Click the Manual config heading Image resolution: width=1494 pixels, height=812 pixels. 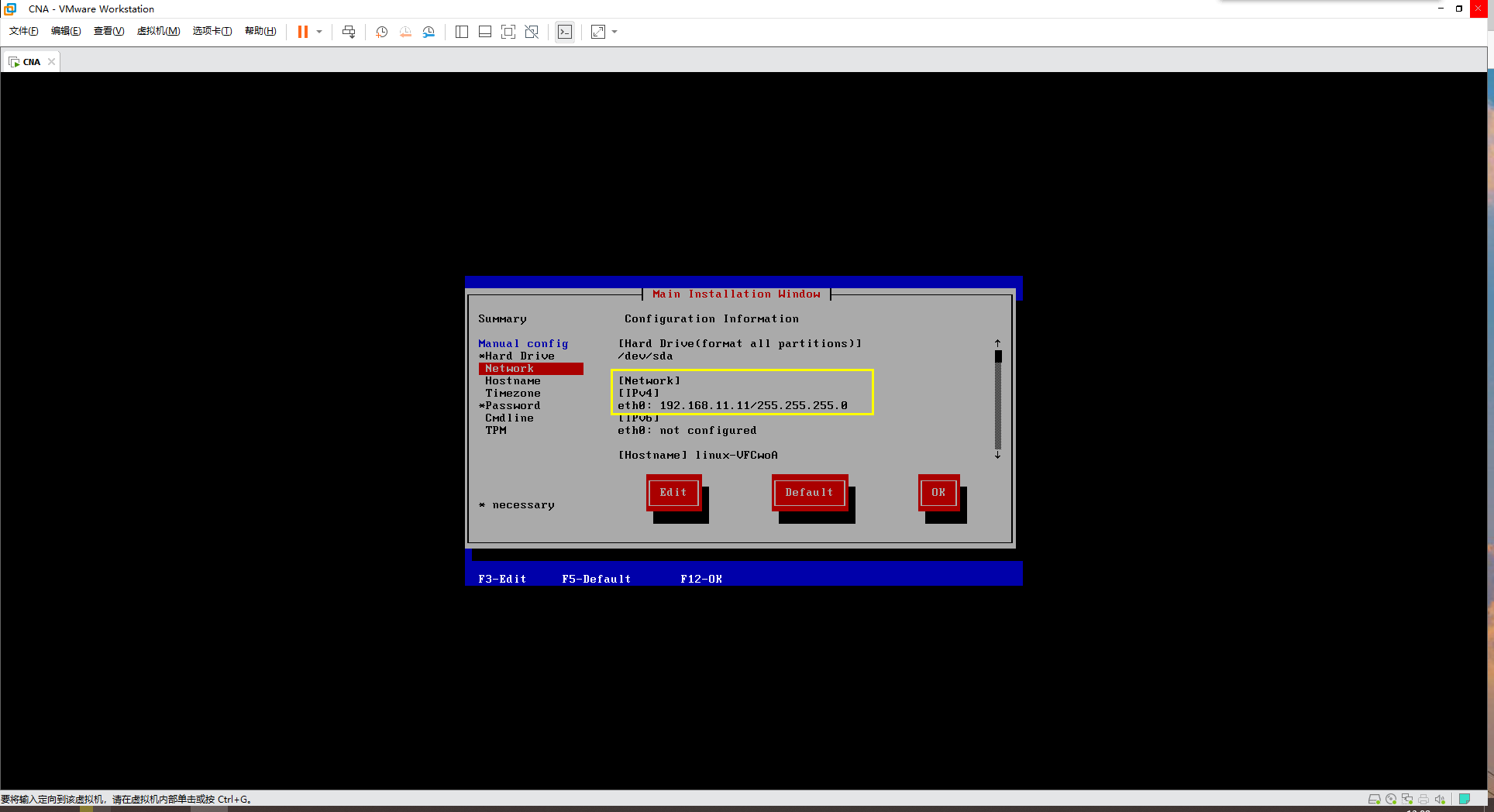[x=523, y=344]
